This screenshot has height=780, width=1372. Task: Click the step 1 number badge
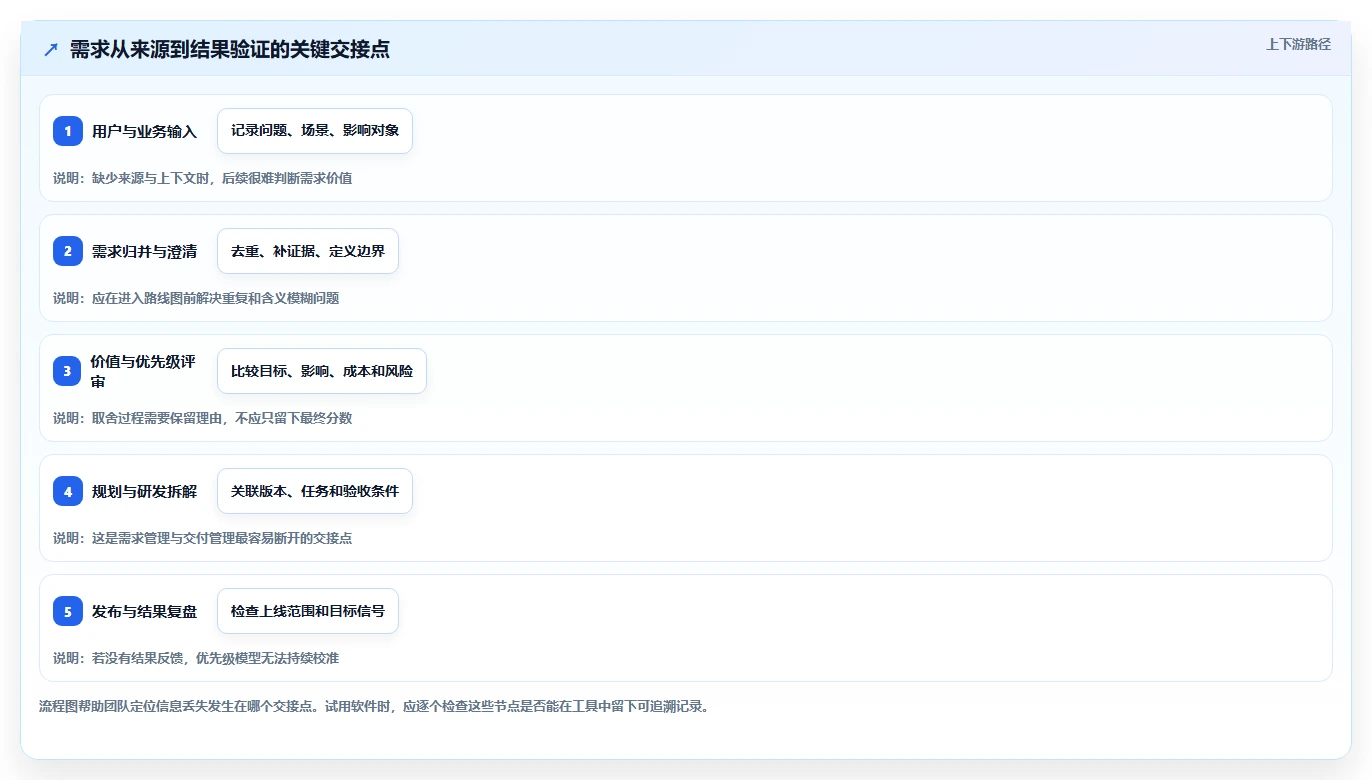(68, 131)
